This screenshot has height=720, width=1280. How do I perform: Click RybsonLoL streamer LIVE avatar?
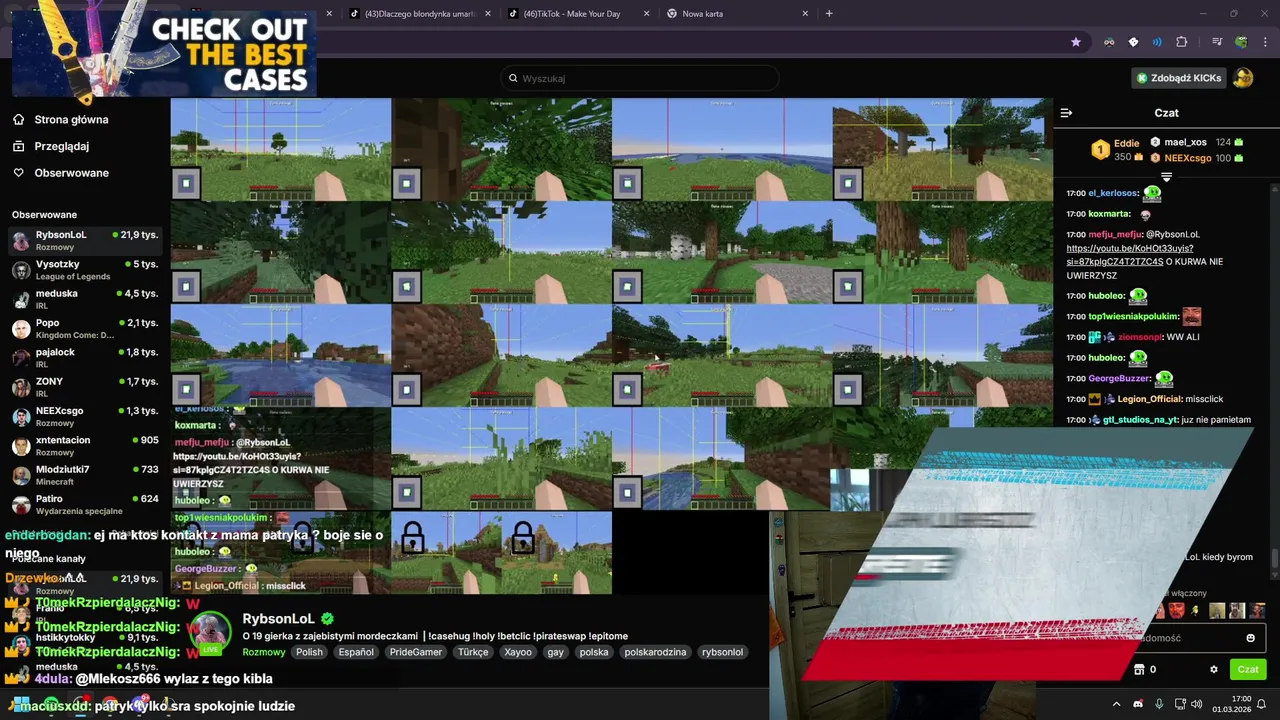click(211, 633)
